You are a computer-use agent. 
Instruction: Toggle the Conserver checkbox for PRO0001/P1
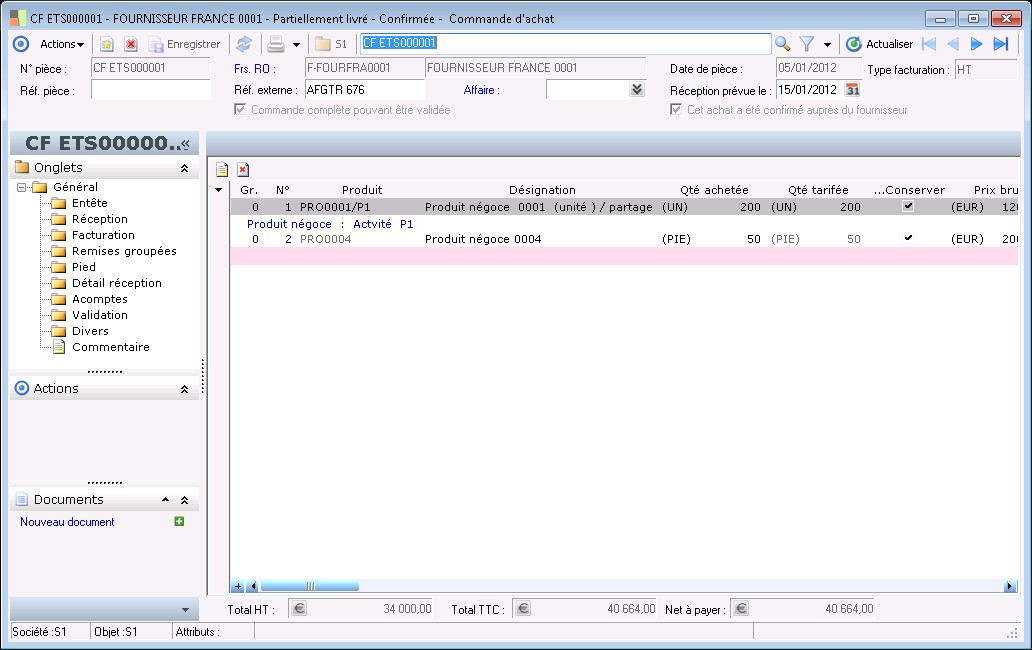point(908,206)
